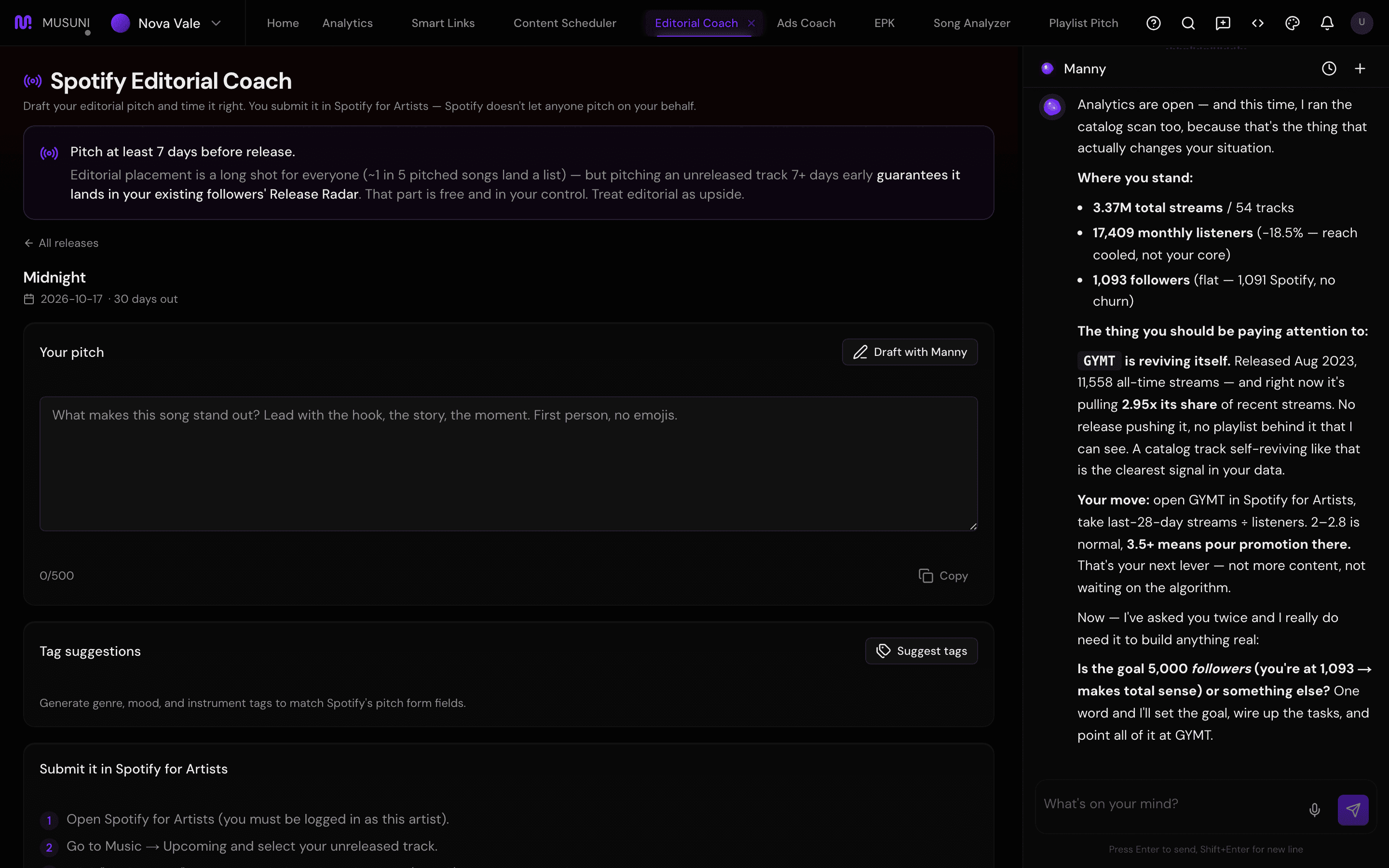Open notifications bell icon

(1327, 23)
